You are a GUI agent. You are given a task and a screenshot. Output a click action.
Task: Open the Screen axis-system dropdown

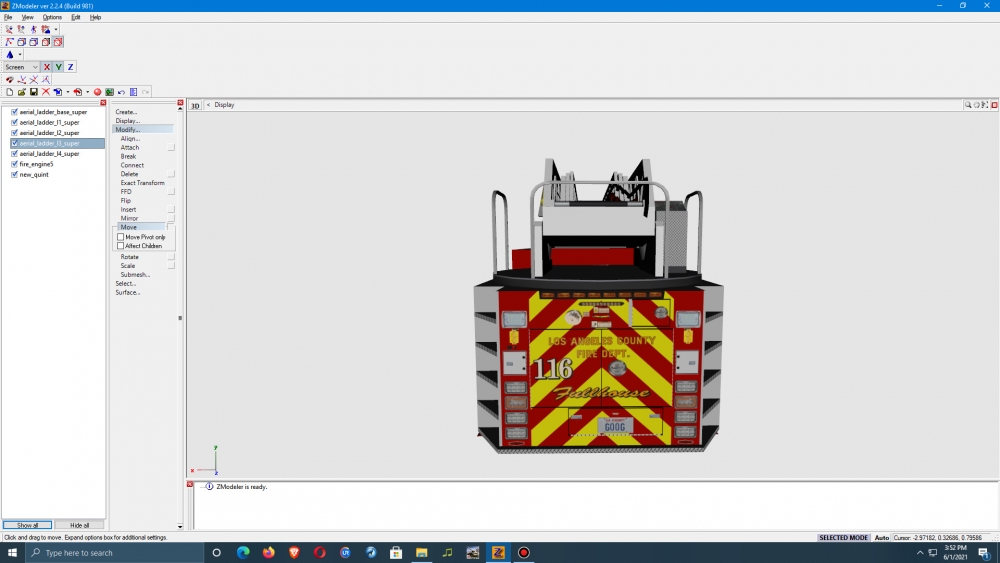point(21,67)
